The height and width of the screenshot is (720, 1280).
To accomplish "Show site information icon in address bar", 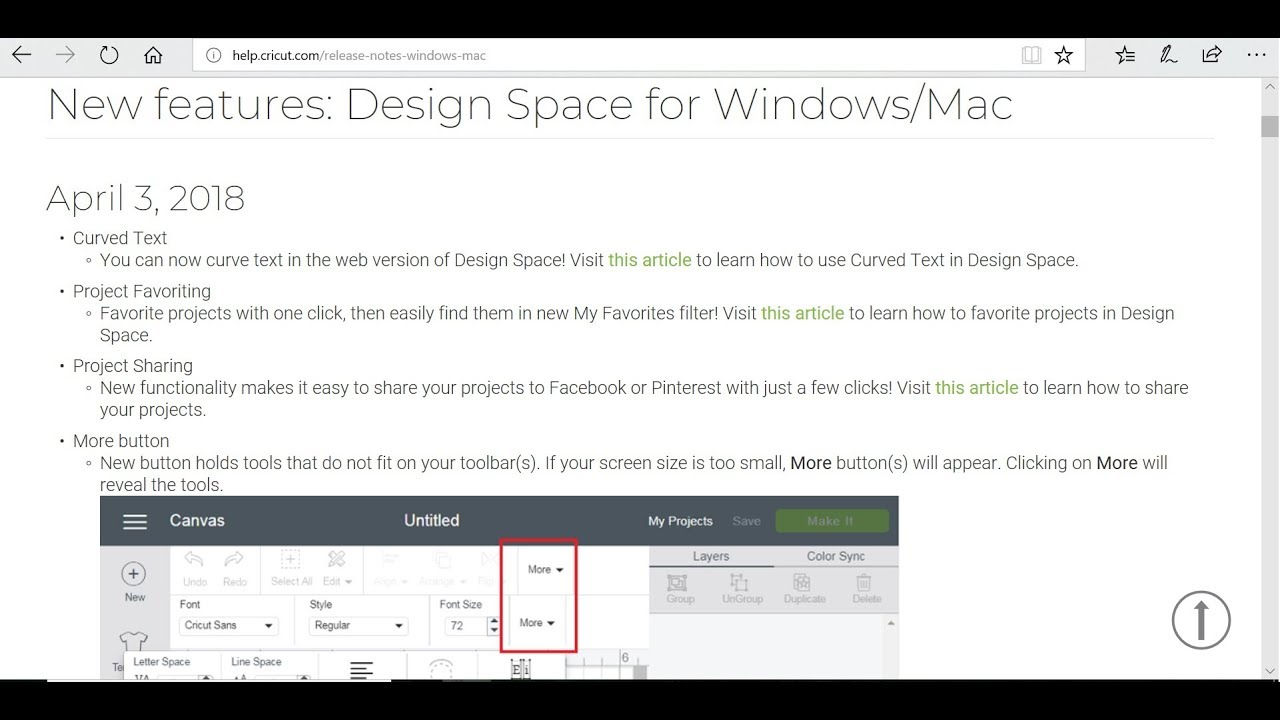I will [x=213, y=55].
